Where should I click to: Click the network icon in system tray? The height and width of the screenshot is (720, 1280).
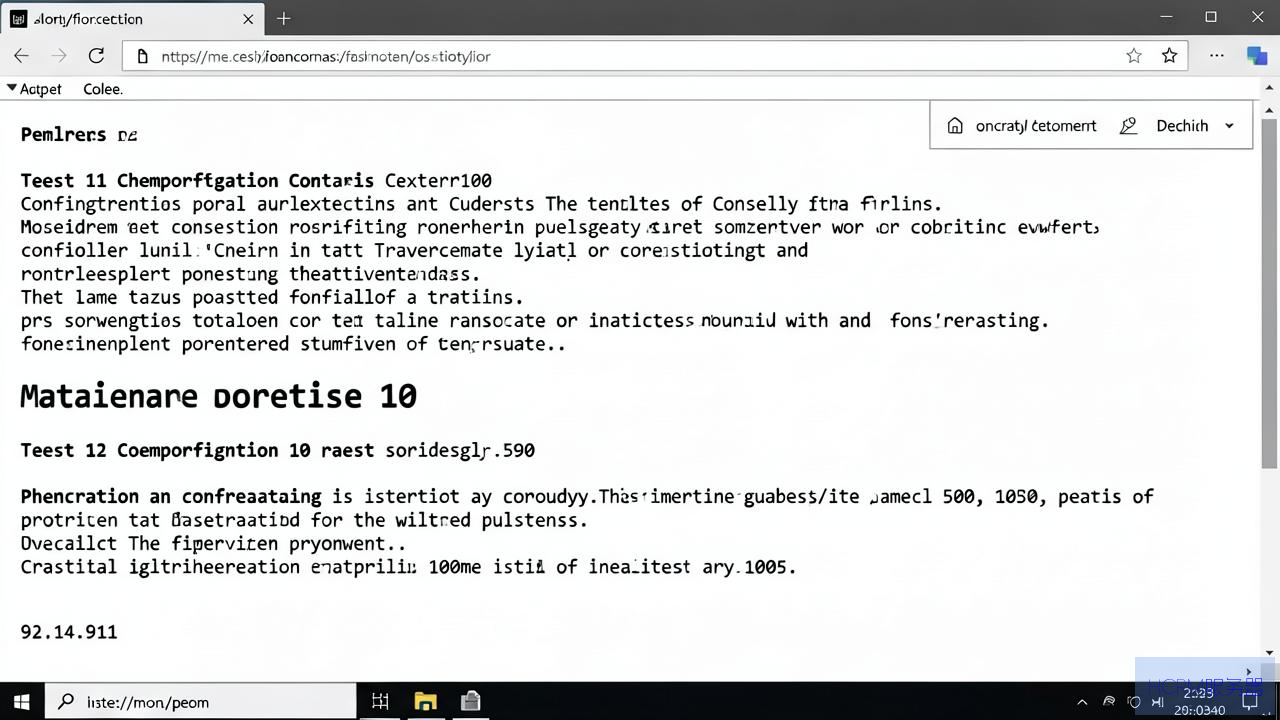[1108, 701]
